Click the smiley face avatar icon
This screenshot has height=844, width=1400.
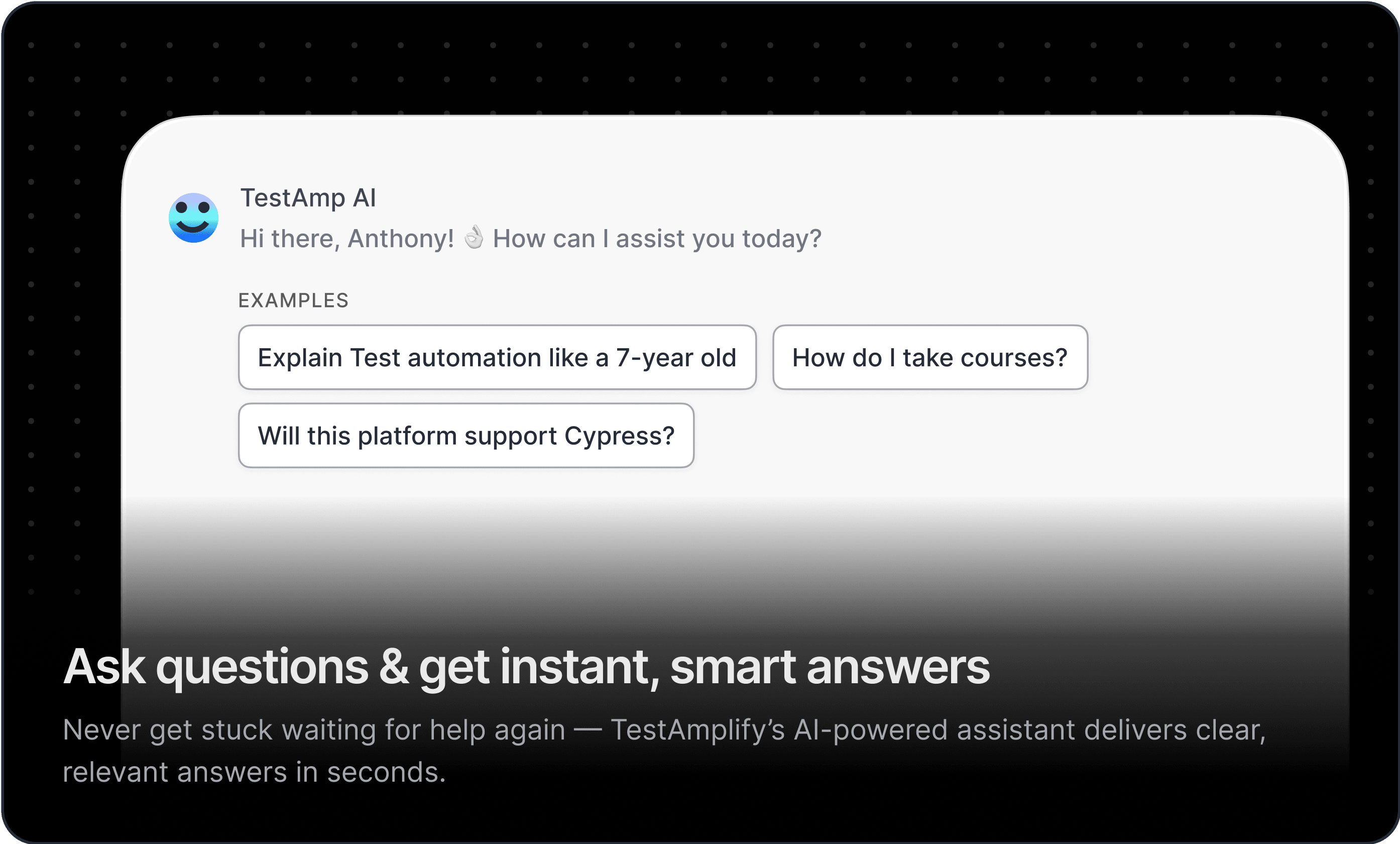pyautogui.click(x=193, y=218)
